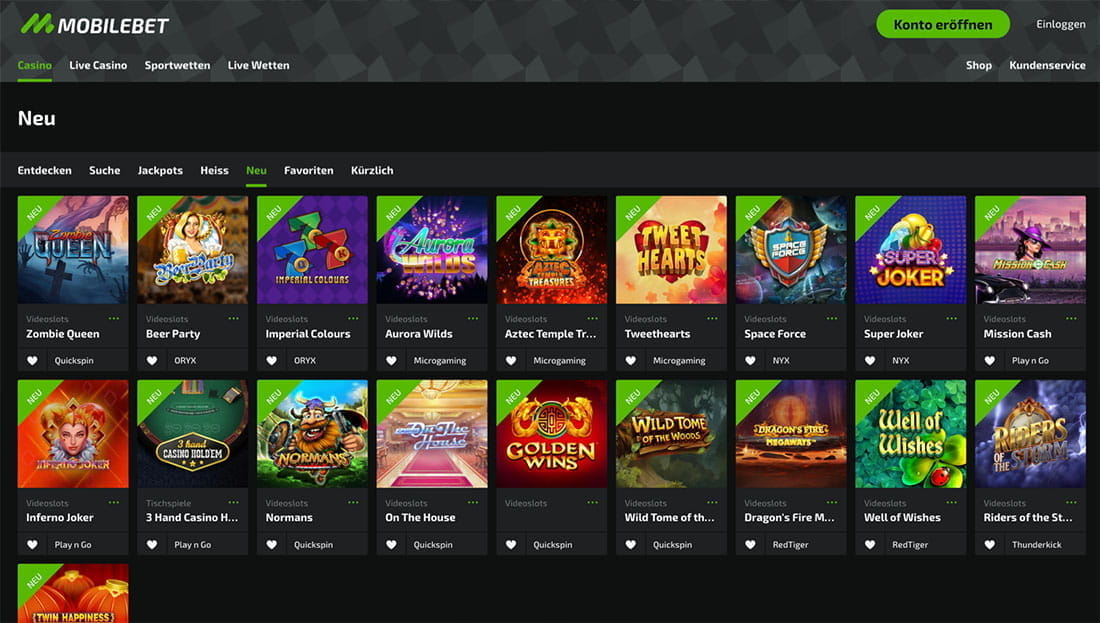This screenshot has height=623, width=1100.
Task: Click the Casino navigation tab
Action: (x=34, y=65)
